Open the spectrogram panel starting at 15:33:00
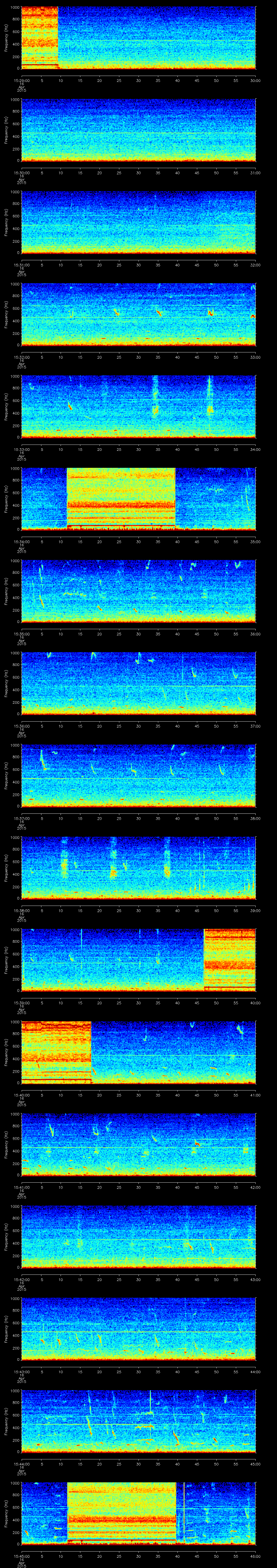Viewport: 277px width, 1568px height. point(138,407)
